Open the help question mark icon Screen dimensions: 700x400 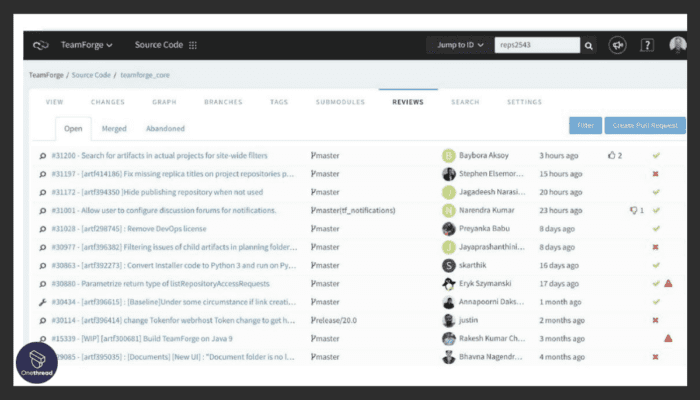(648, 45)
